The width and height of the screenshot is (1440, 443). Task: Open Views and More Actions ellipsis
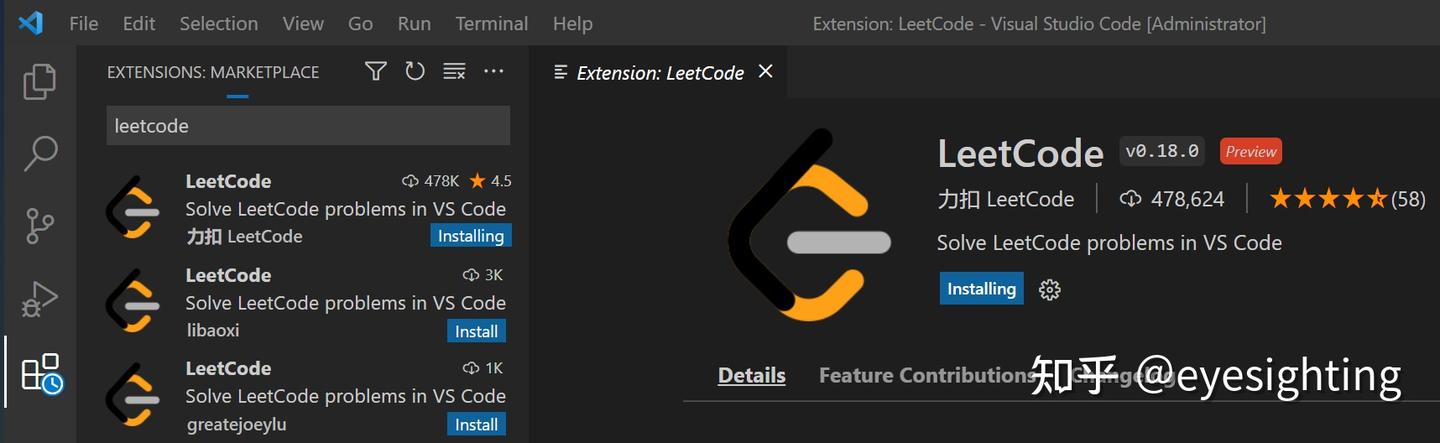(x=494, y=71)
